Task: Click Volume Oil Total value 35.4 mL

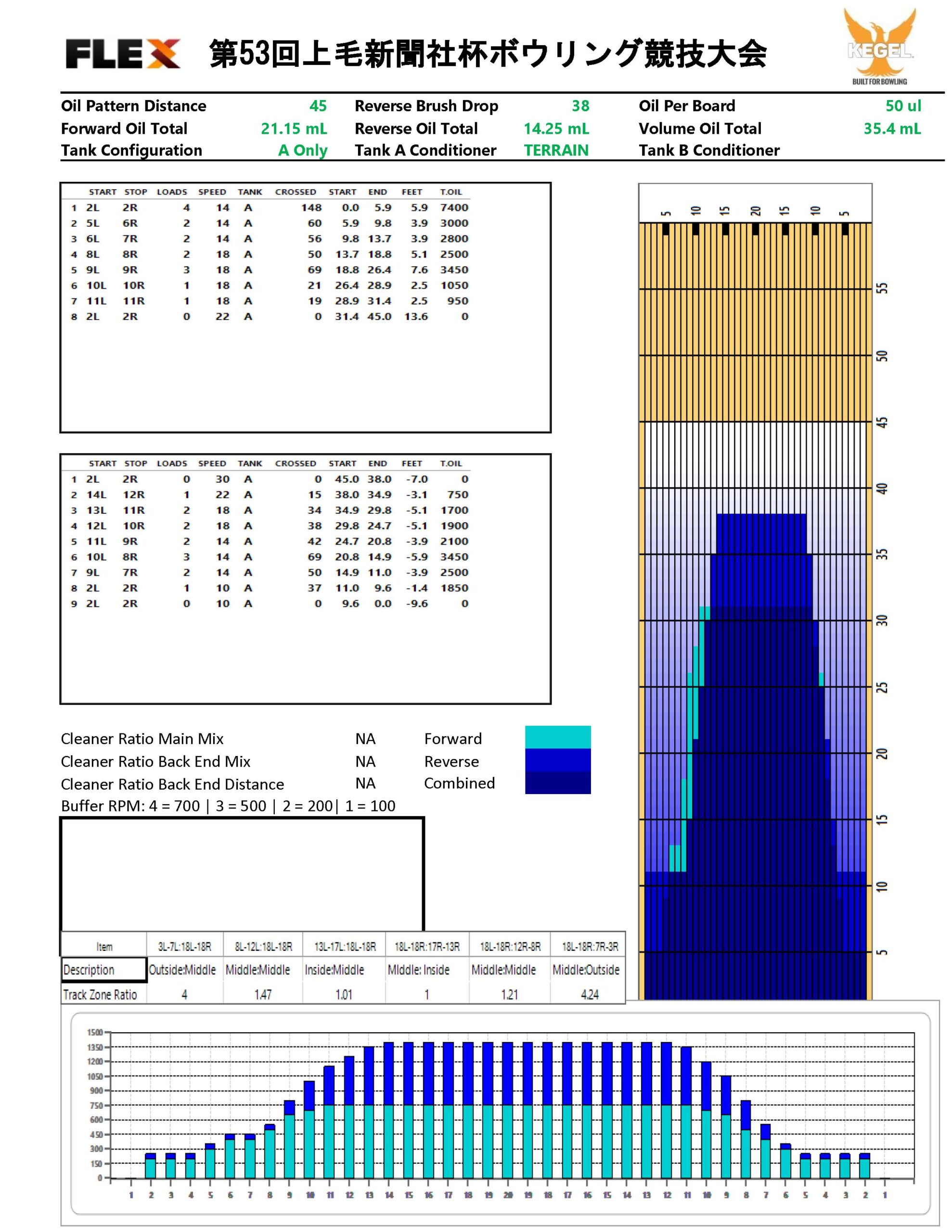Action: pyautogui.click(x=892, y=128)
